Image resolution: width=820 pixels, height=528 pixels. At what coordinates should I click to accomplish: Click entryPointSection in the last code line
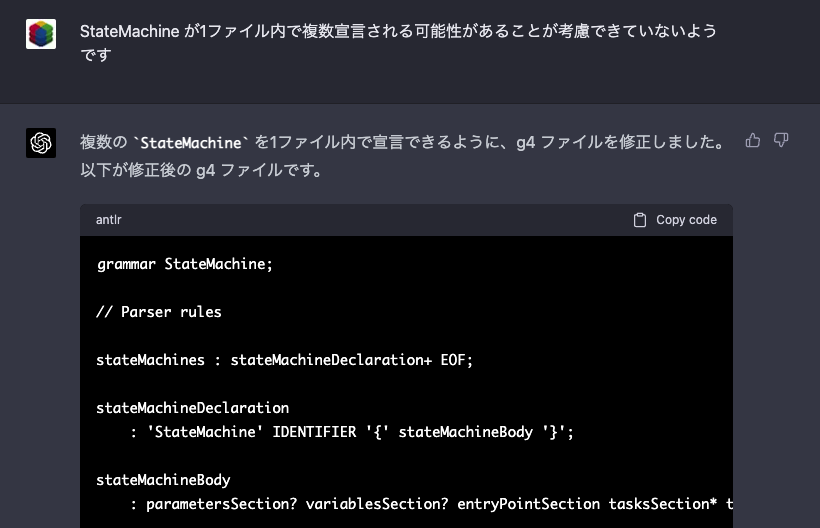coord(529,504)
